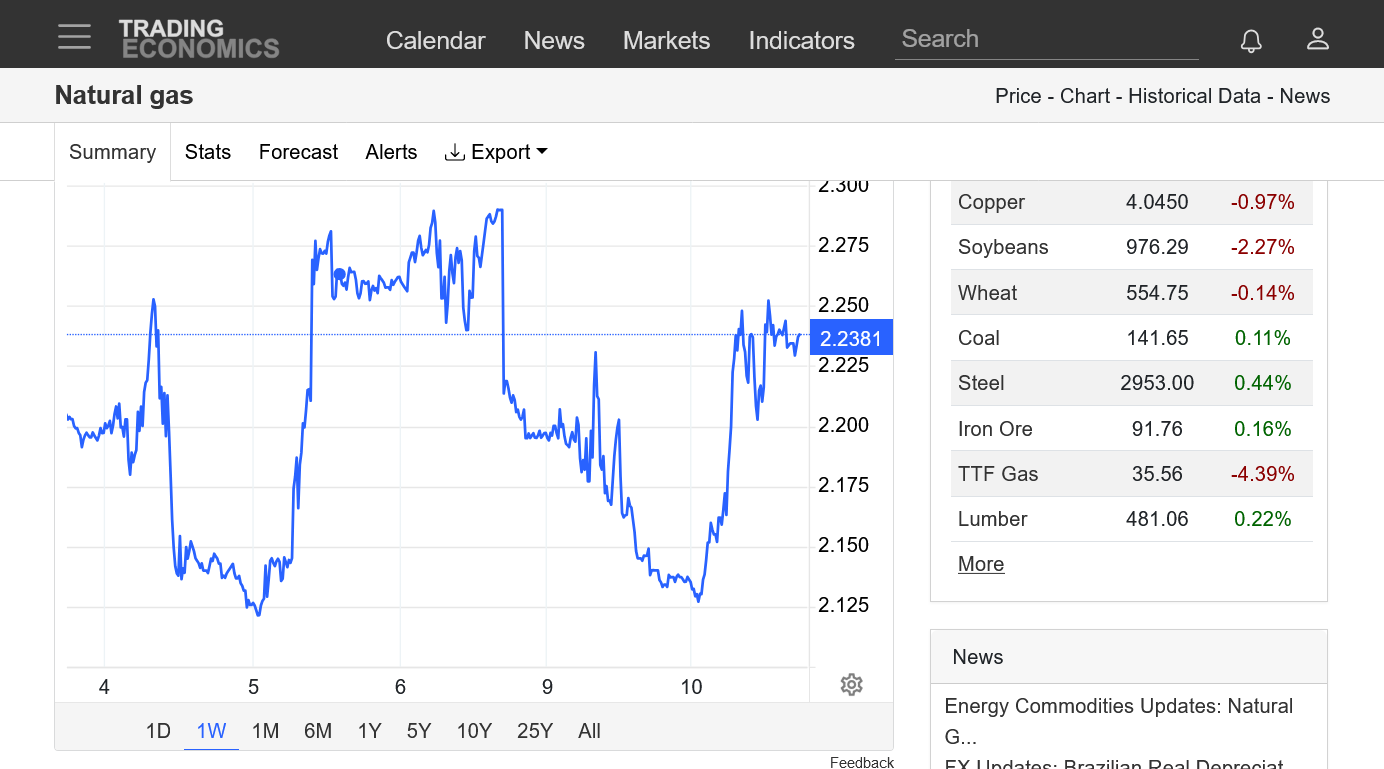Image resolution: width=1384 pixels, height=769 pixels.
Task: Go to the Markets menu
Action: click(666, 40)
